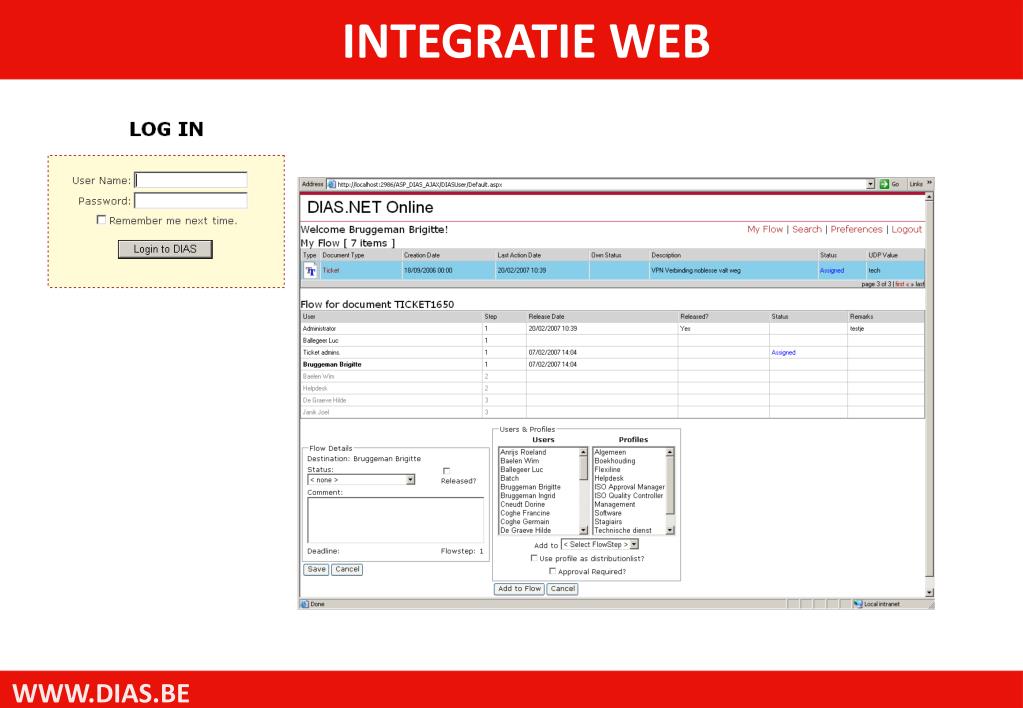Select Management in Profiles list
The image size is (1023, 708).
tap(615, 504)
